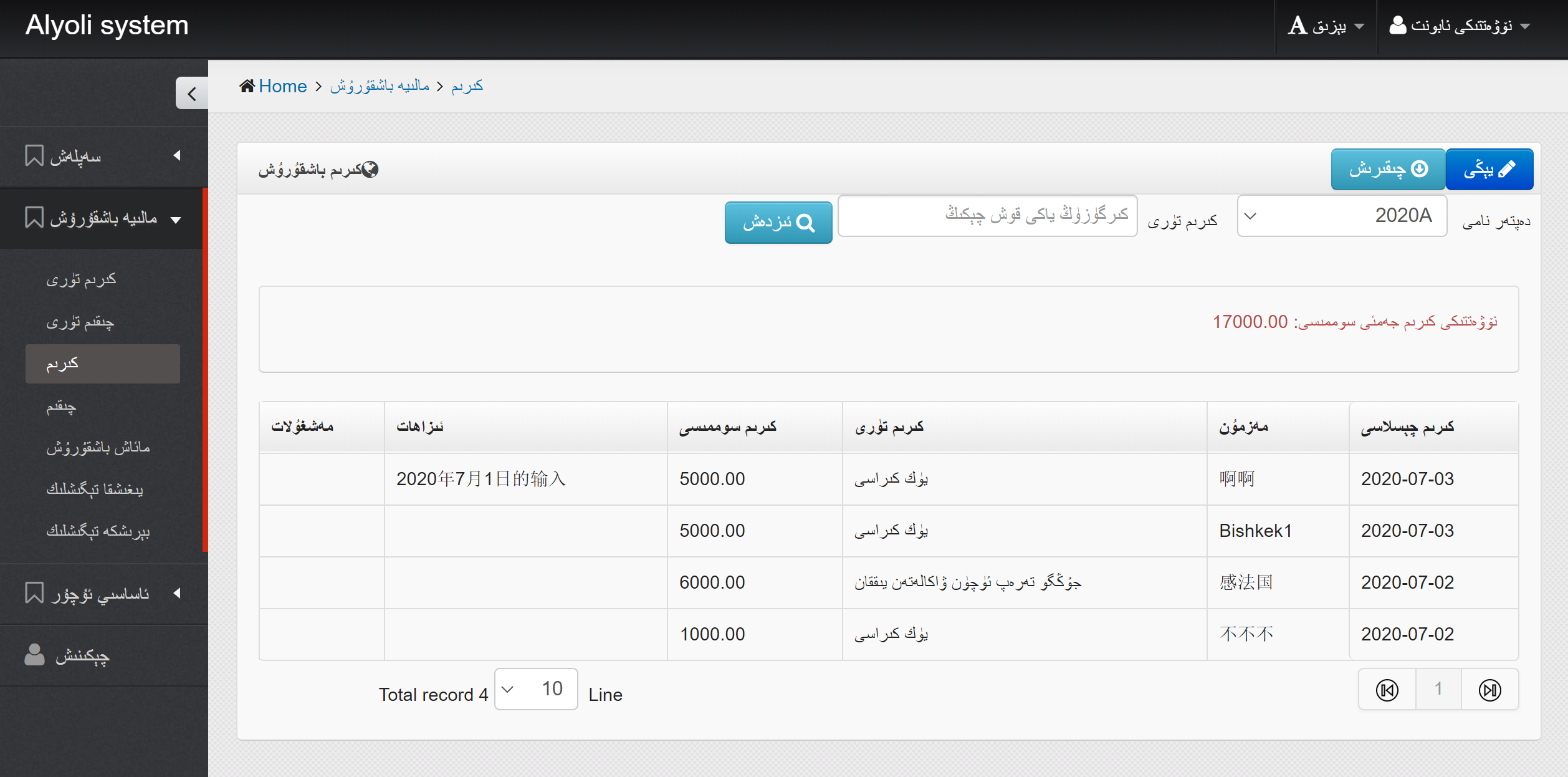Image resolution: width=1568 pixels, height=777 pixels.
Task: Click the Home breadcrumb link
Action: [282, 86]
